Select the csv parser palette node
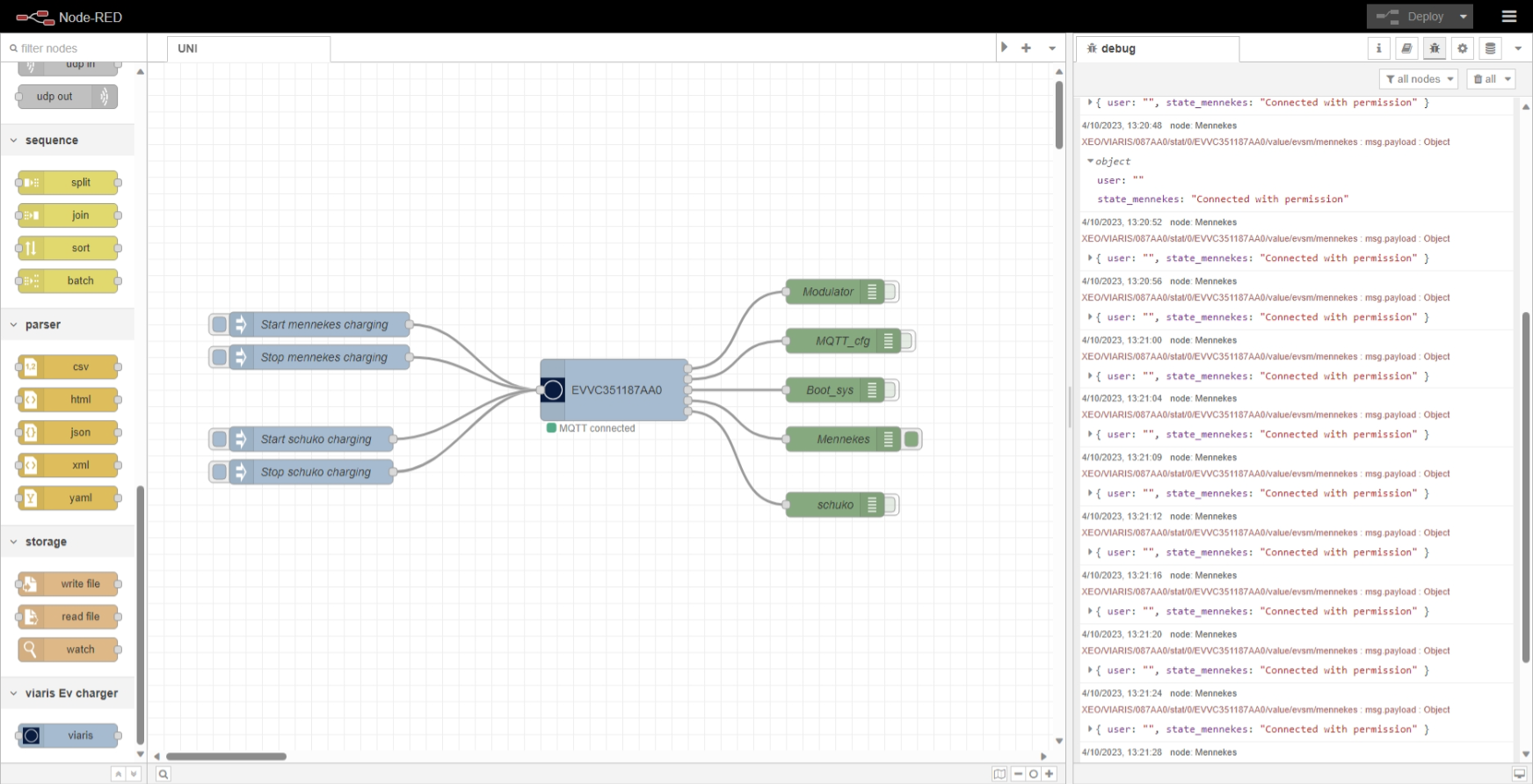The width and height of the screenshot is (1533, 784). pyautogui.click(x=68, y=367)
